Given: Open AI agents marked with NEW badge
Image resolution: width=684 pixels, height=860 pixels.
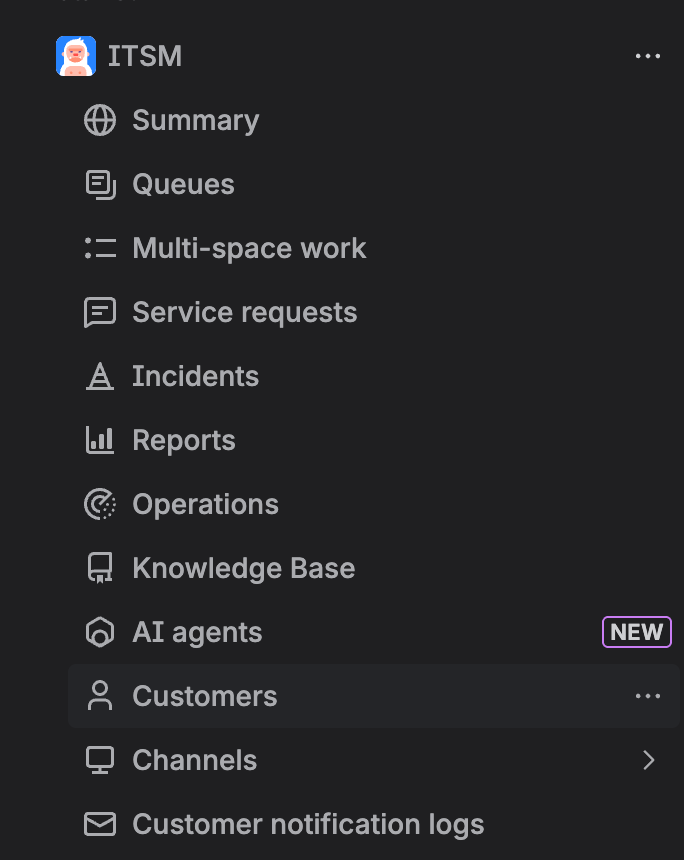Looking at the screenshot, I should coord(197,632).
